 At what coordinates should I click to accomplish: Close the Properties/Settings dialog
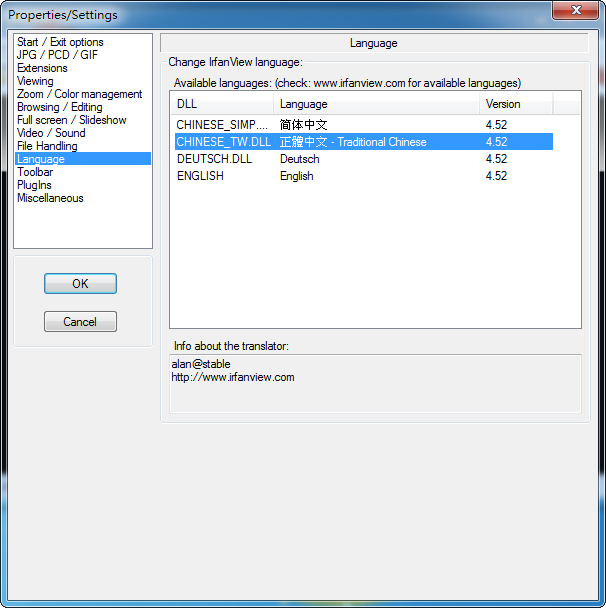[575, 10]
